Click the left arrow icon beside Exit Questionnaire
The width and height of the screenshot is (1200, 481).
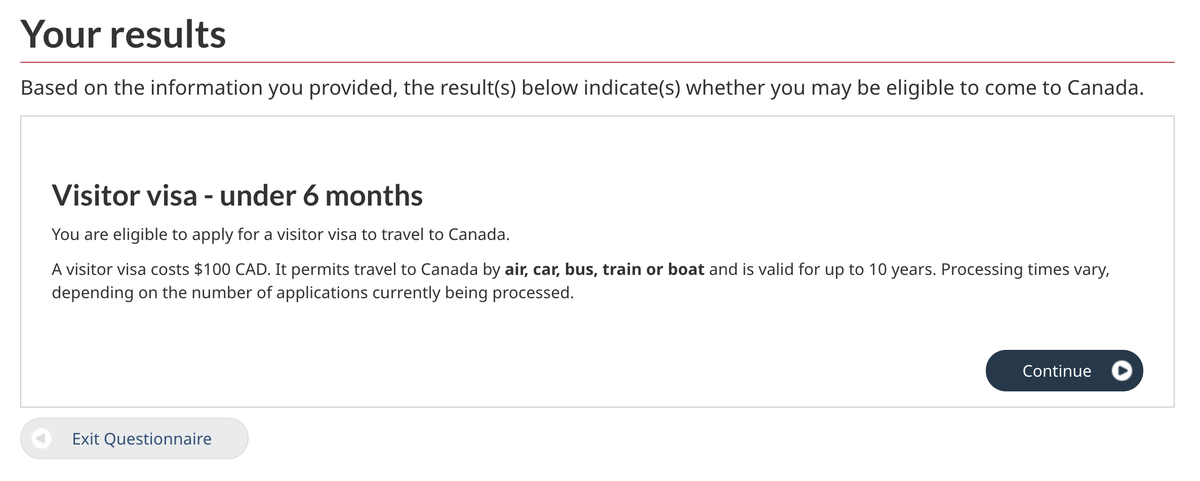(x=41, y=438)
